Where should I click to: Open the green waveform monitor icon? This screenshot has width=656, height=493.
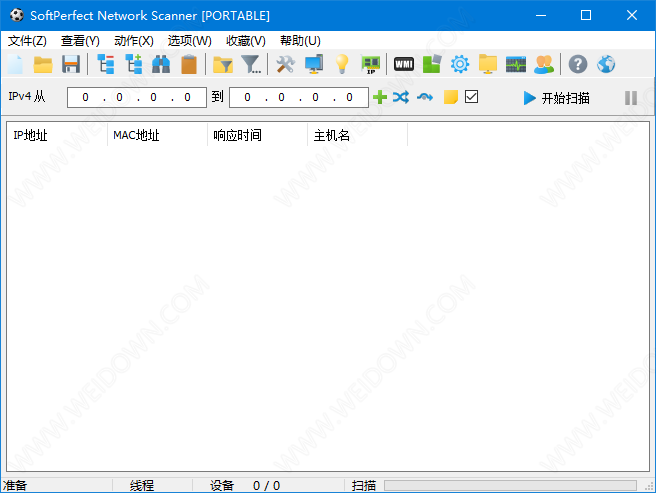click(x=516, y=64)
